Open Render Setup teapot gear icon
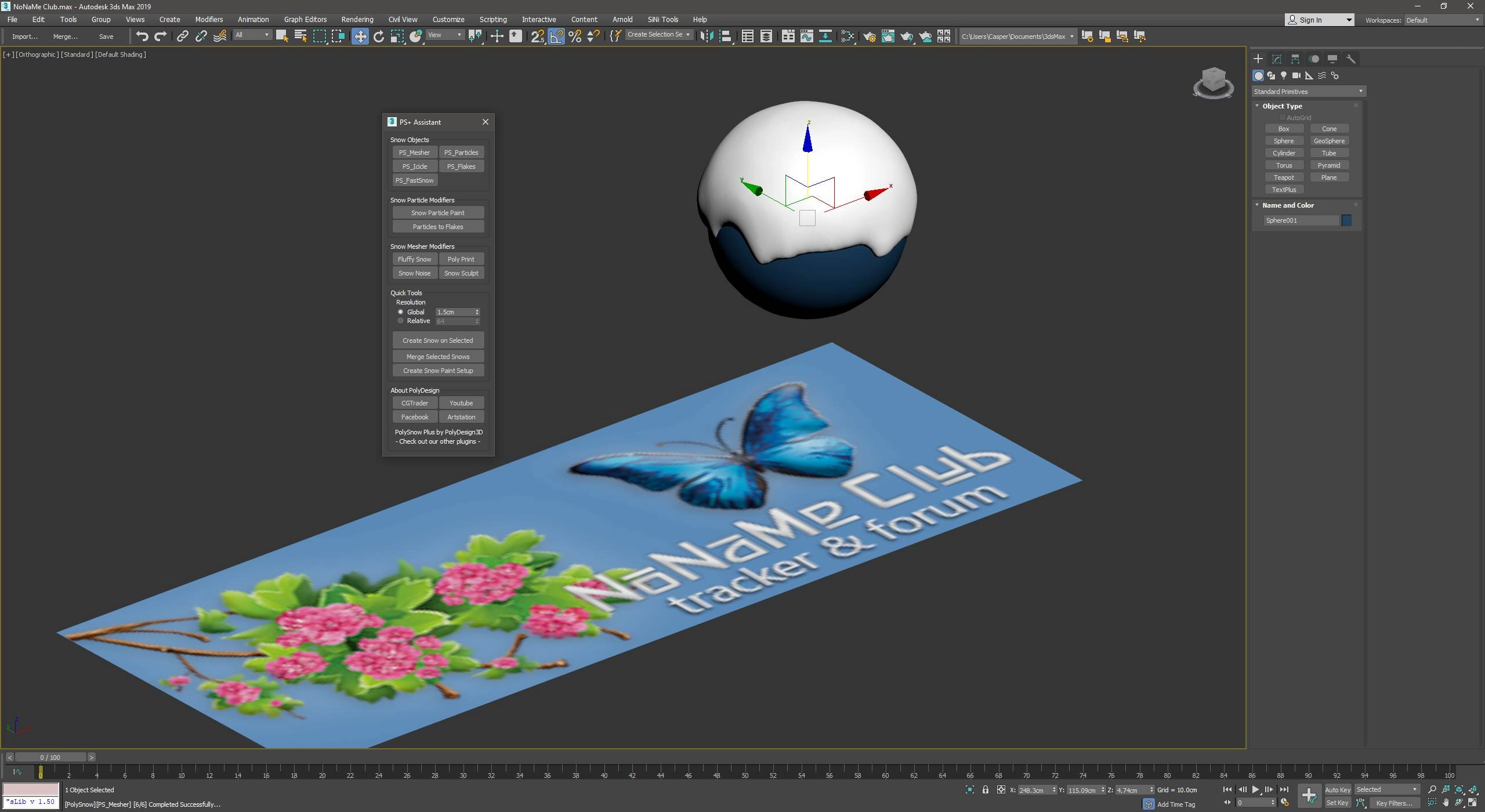Screen dimensions: 1485x812 pyautogui.click(x=869, y=36)
